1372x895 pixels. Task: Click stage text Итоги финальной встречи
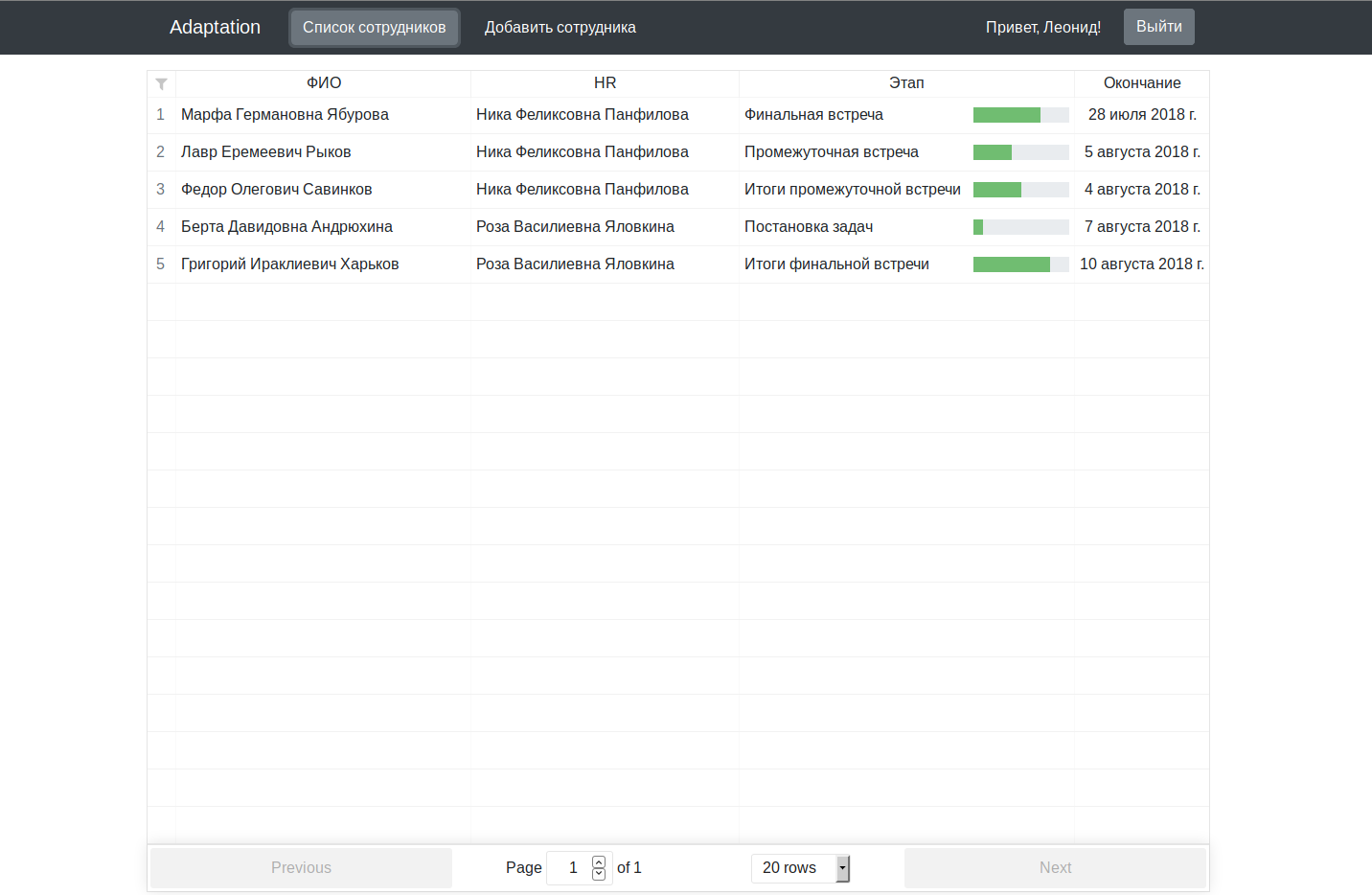click(x=836, y=264)
